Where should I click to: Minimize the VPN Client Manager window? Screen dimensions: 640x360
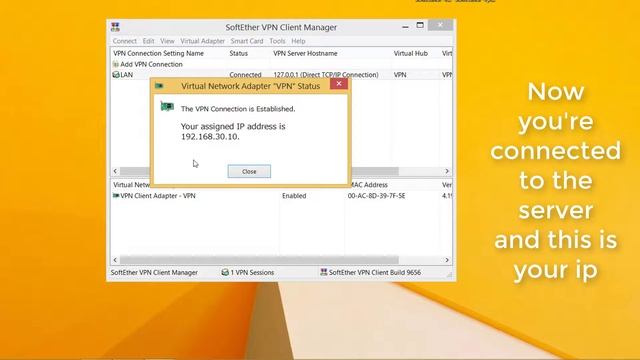tap(405, 27)
